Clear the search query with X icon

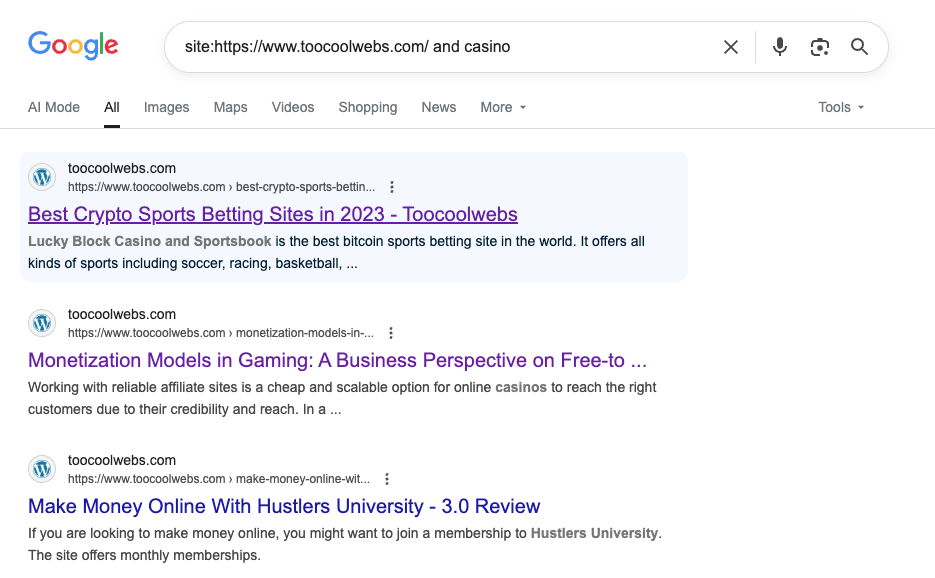pyautogui.click(x=730, y=47)
